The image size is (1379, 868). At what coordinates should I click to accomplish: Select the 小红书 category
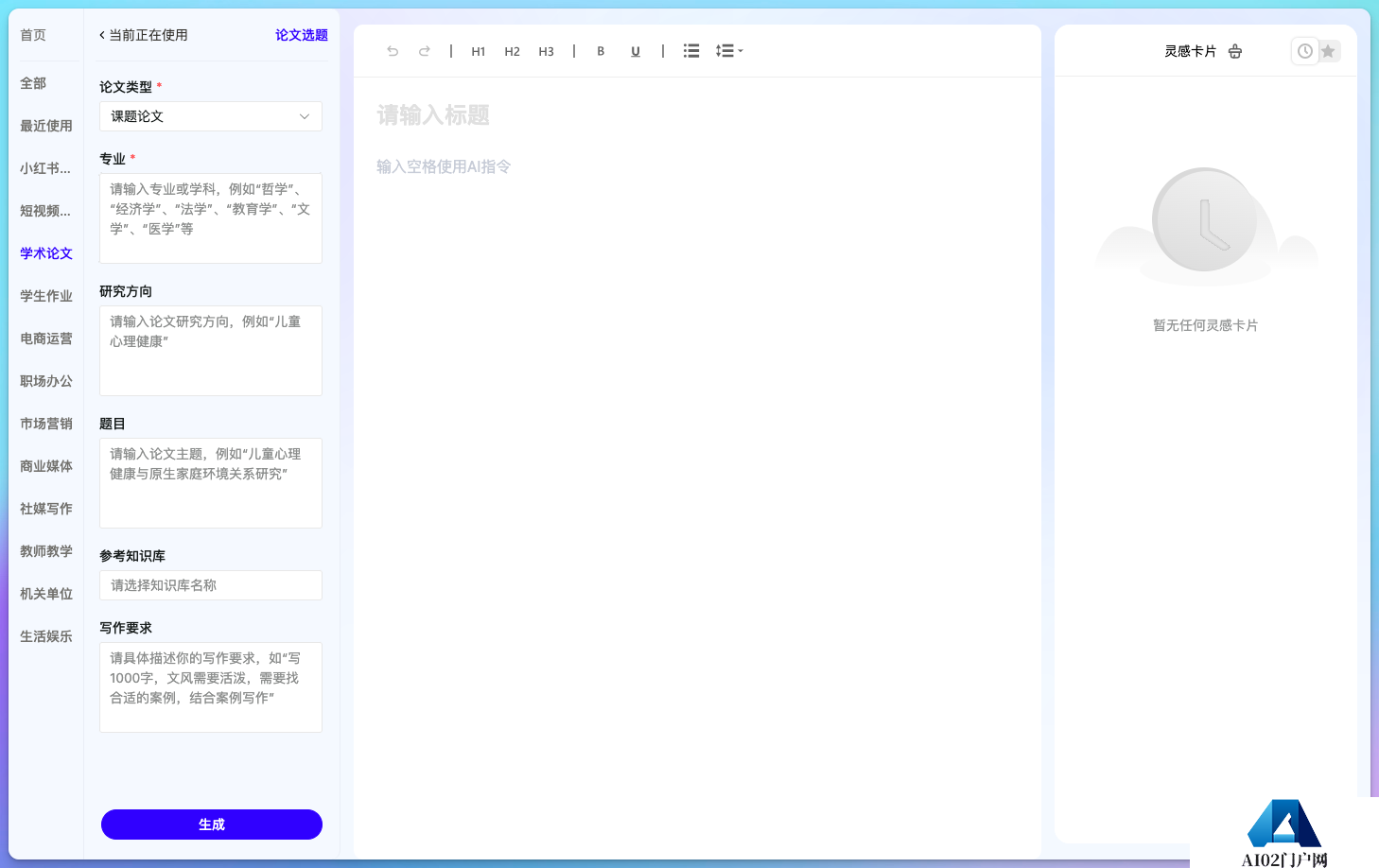point(45,168)
